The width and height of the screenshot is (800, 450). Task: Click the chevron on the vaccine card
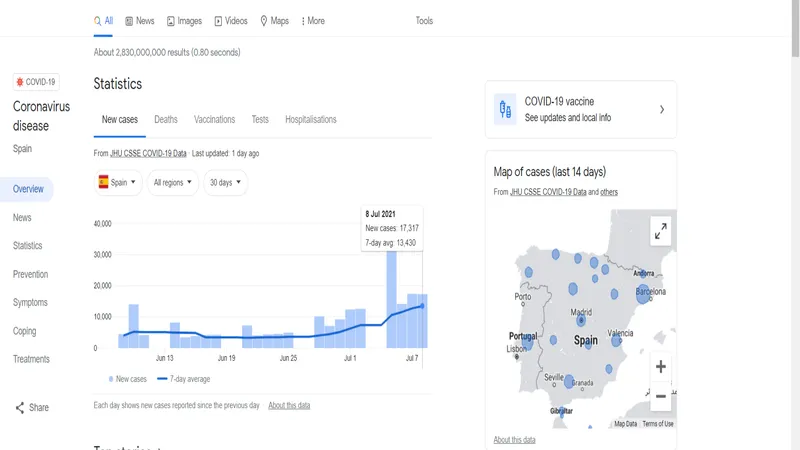click(662, 109)
